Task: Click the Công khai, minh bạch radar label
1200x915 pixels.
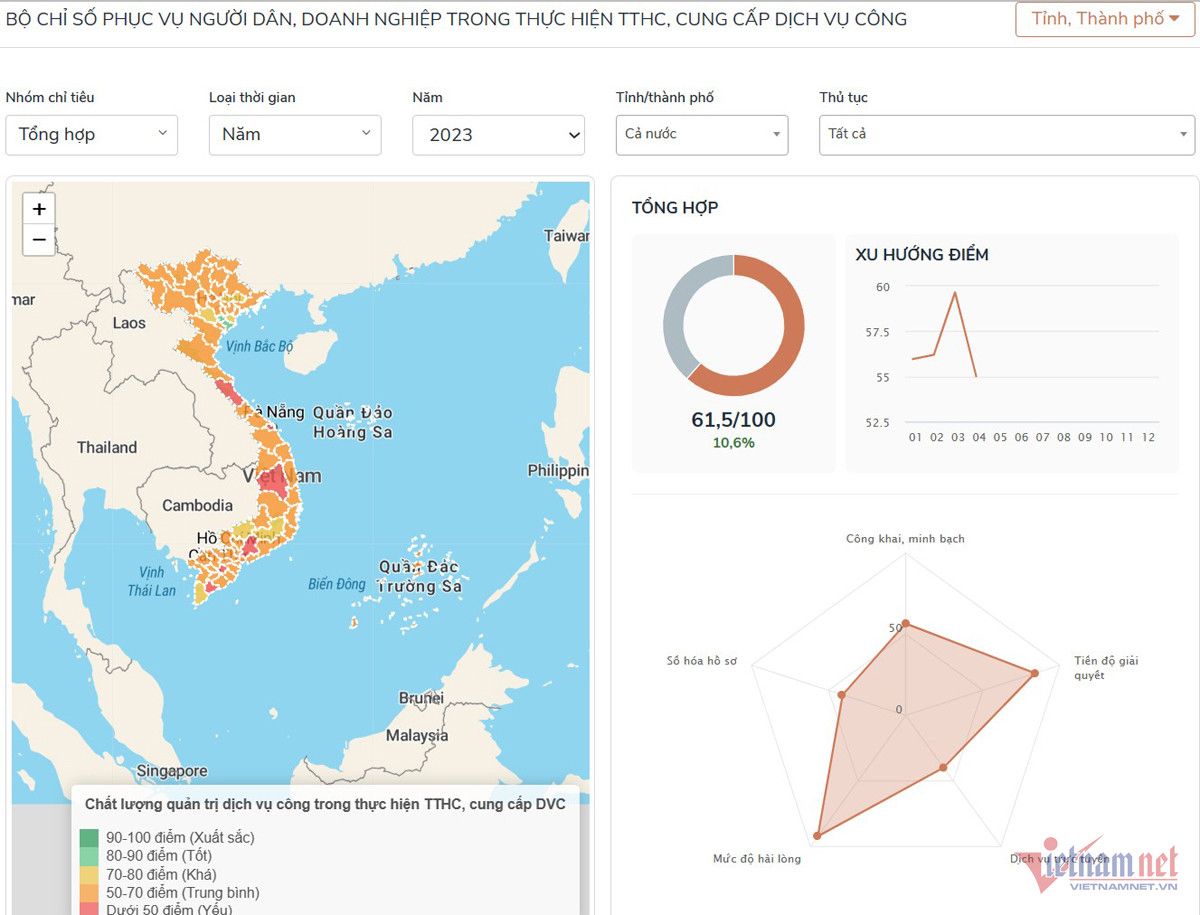Action: pos(905,539)
